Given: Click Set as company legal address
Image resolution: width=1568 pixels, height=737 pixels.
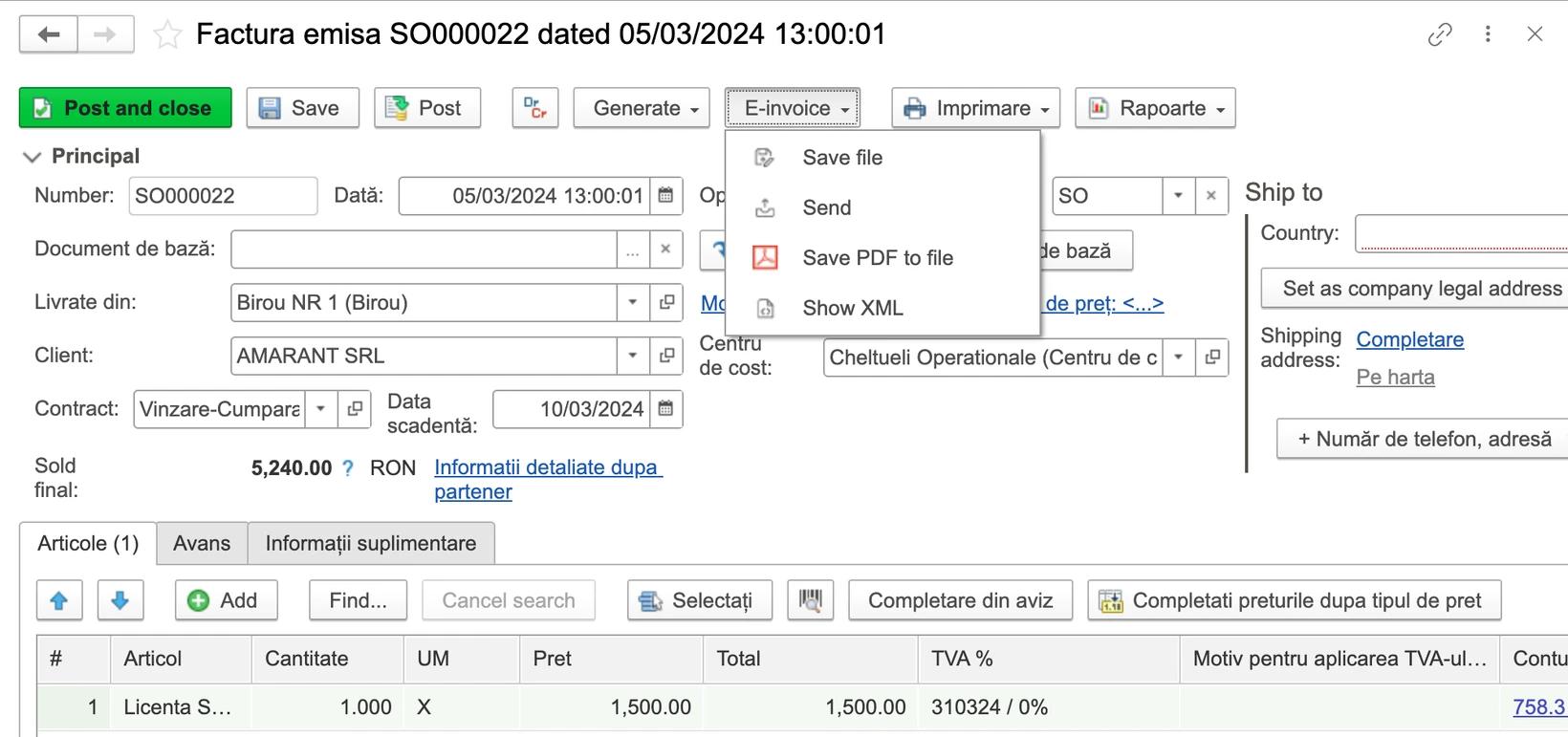Looking at the screenshot, I should (1415, 289).
